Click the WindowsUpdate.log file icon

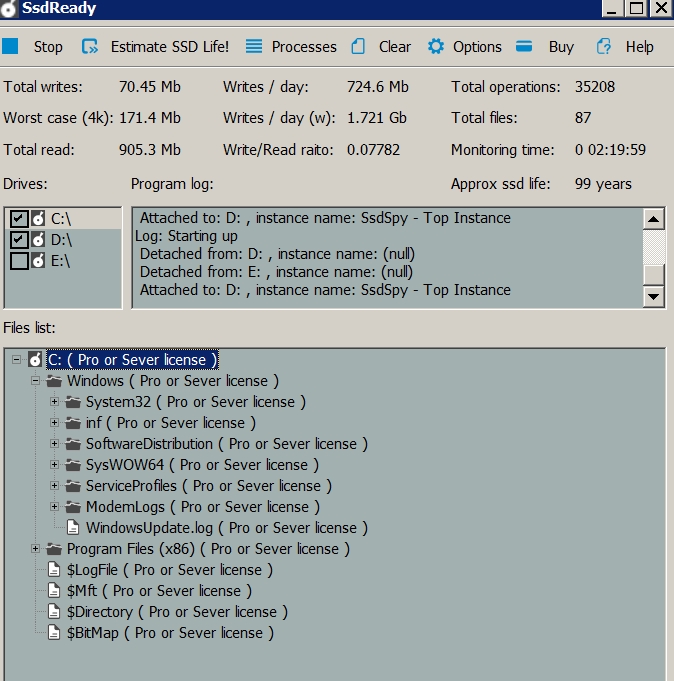73,528
